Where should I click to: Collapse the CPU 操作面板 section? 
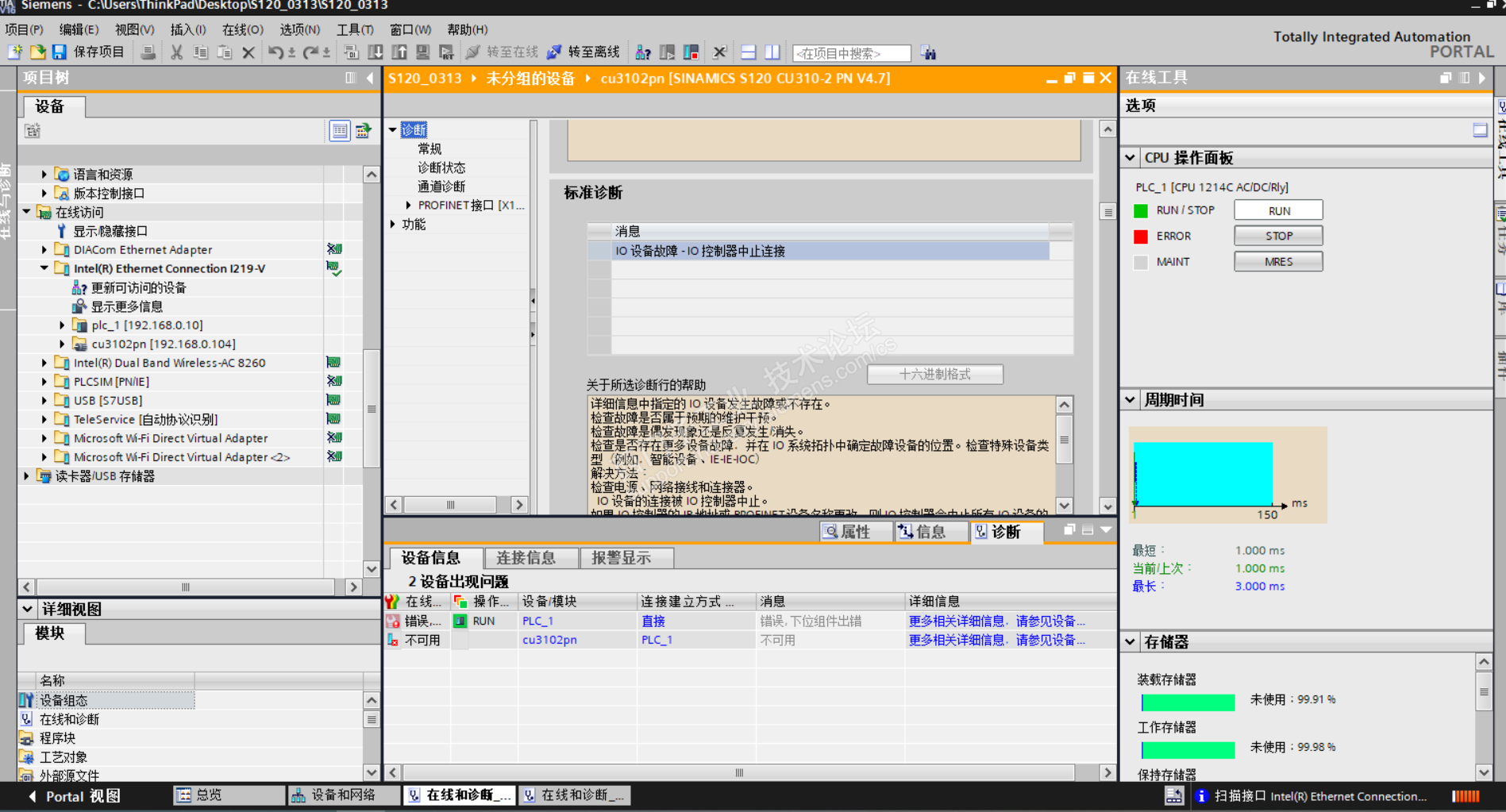[1130, 158]
